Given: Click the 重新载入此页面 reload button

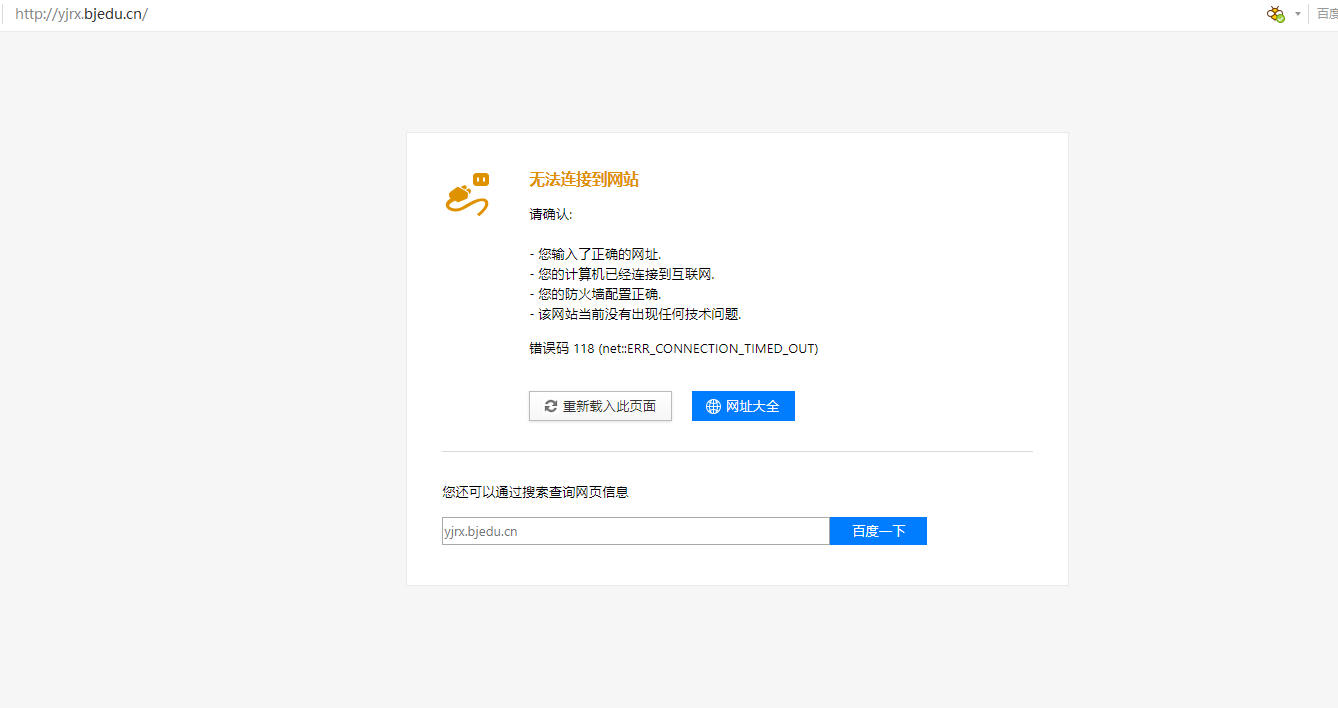Looking at the screenshot, I should click(x=600, y=406).
